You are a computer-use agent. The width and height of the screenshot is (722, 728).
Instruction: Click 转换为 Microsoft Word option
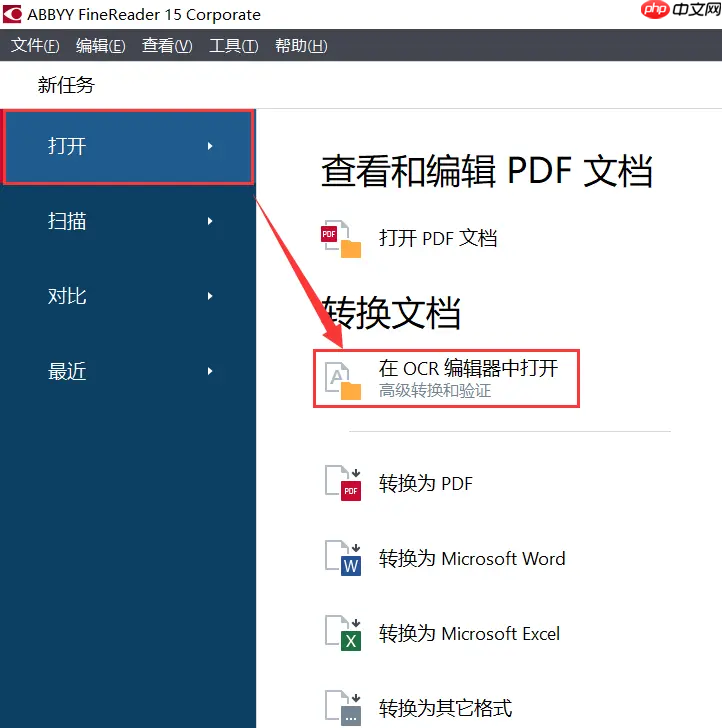472,559
